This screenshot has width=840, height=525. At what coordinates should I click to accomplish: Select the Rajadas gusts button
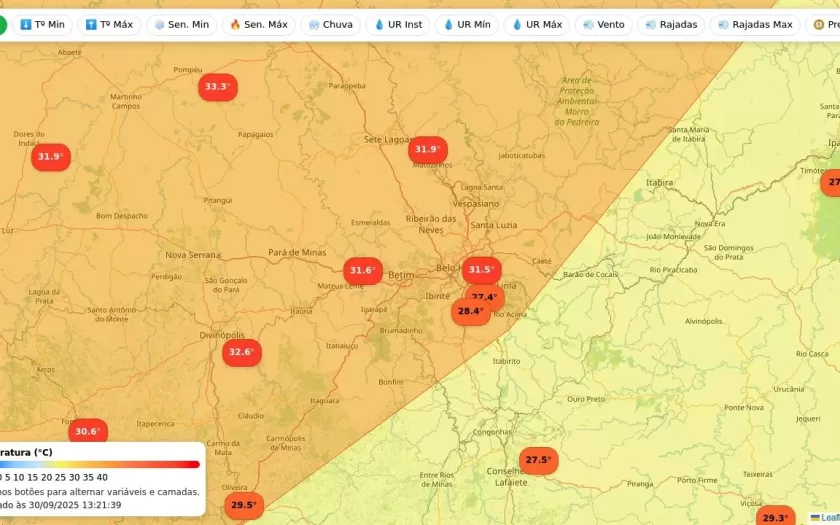click(671, 24)
